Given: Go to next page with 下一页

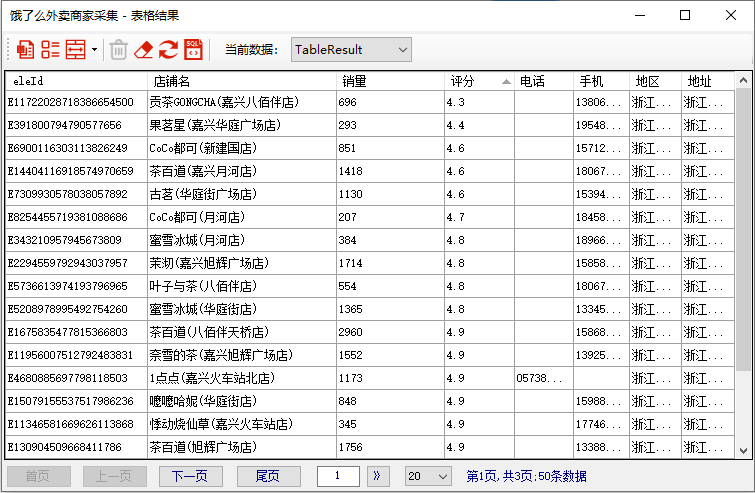Looking at the screenshot, I should coord(190,476).
